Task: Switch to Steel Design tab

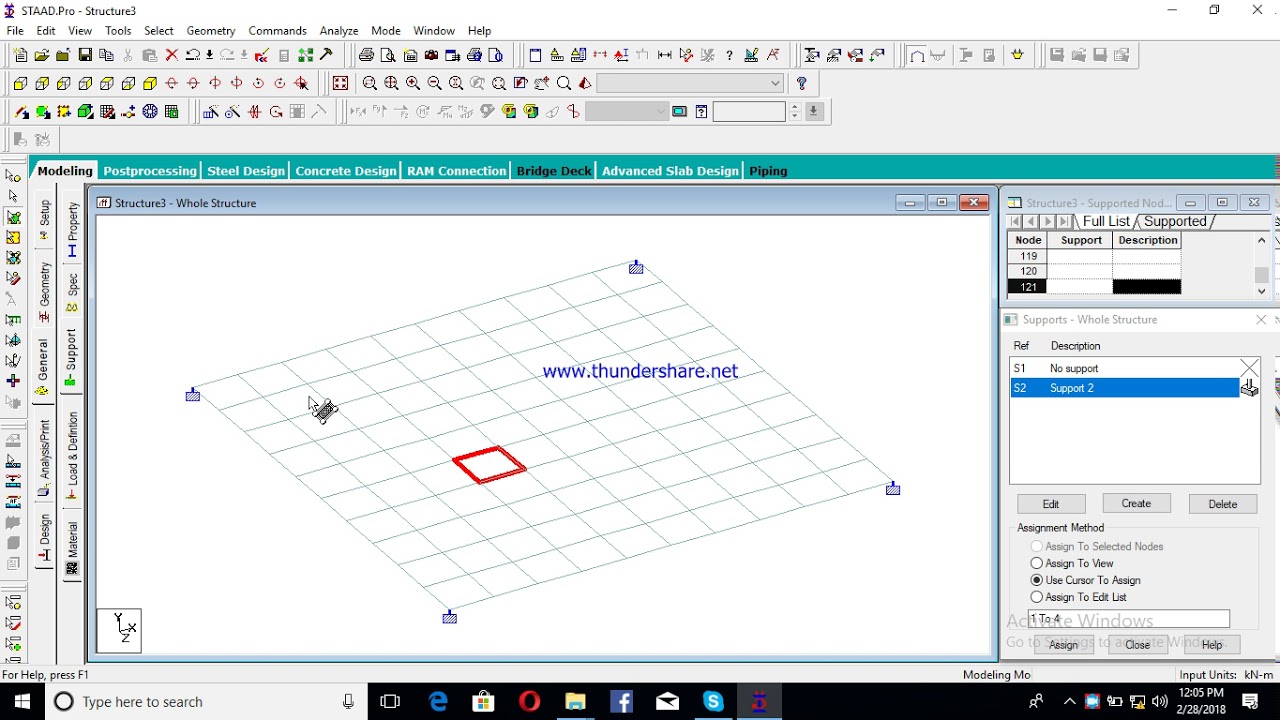Action: coord(246,171)
